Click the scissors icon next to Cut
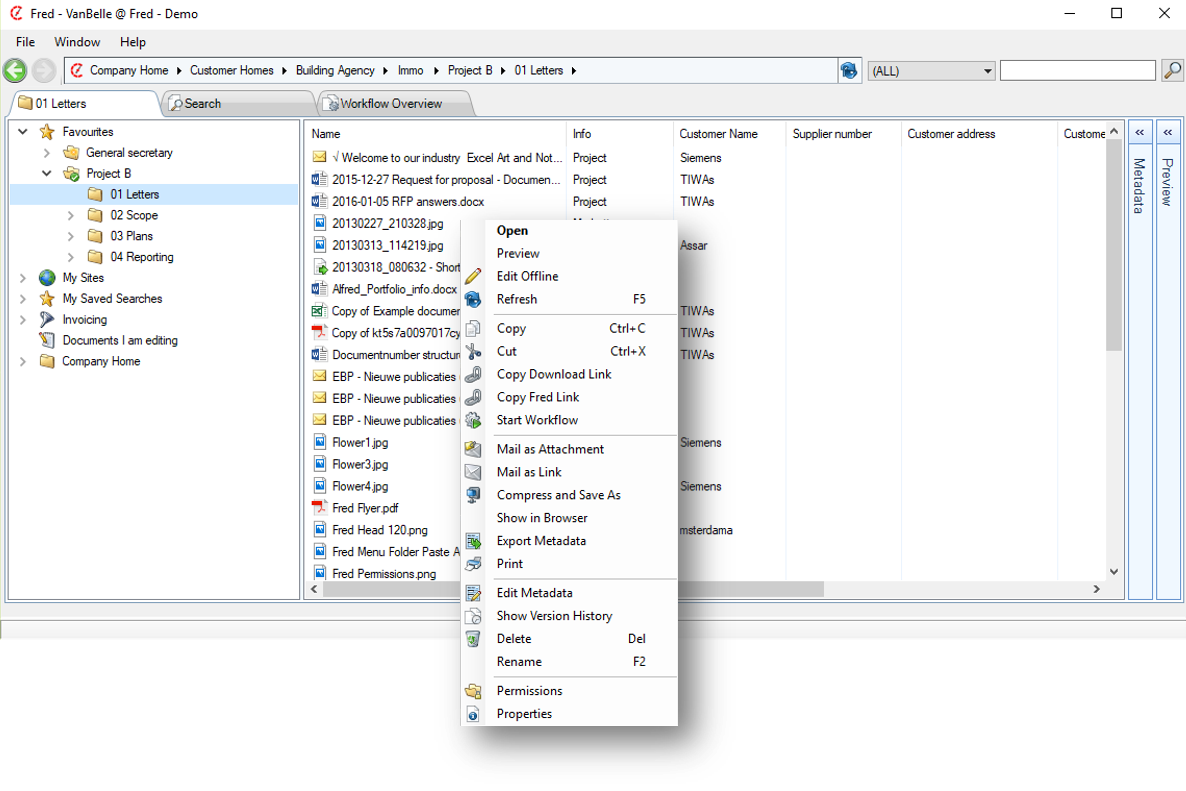Image resolution: width=1186 pixels, height=791 pixels. tap(474, 351)
